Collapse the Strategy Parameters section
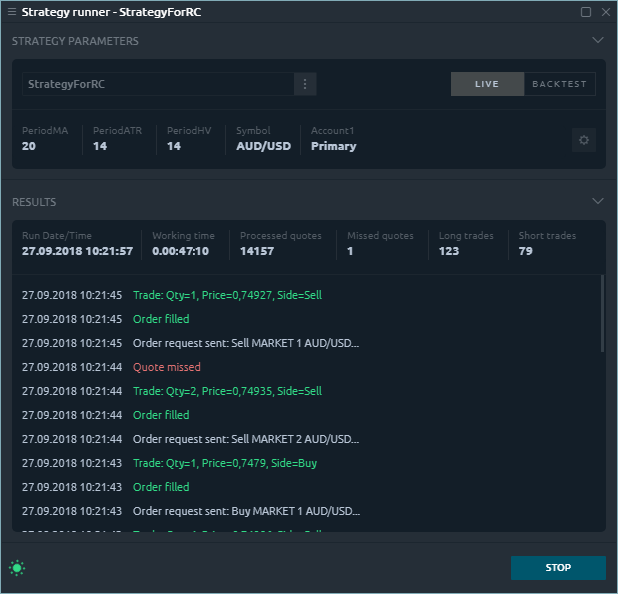The height and width of the screenshot is (594, 618). [x=598, y=41]
